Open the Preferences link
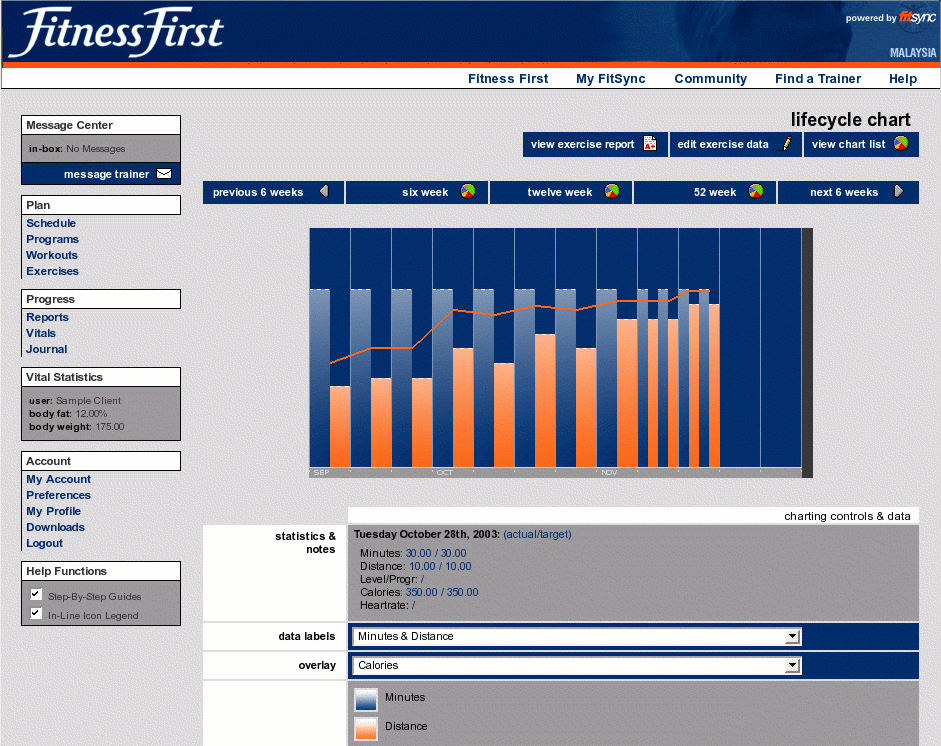This screenshot has width=941, height=746. coord(58,495)
